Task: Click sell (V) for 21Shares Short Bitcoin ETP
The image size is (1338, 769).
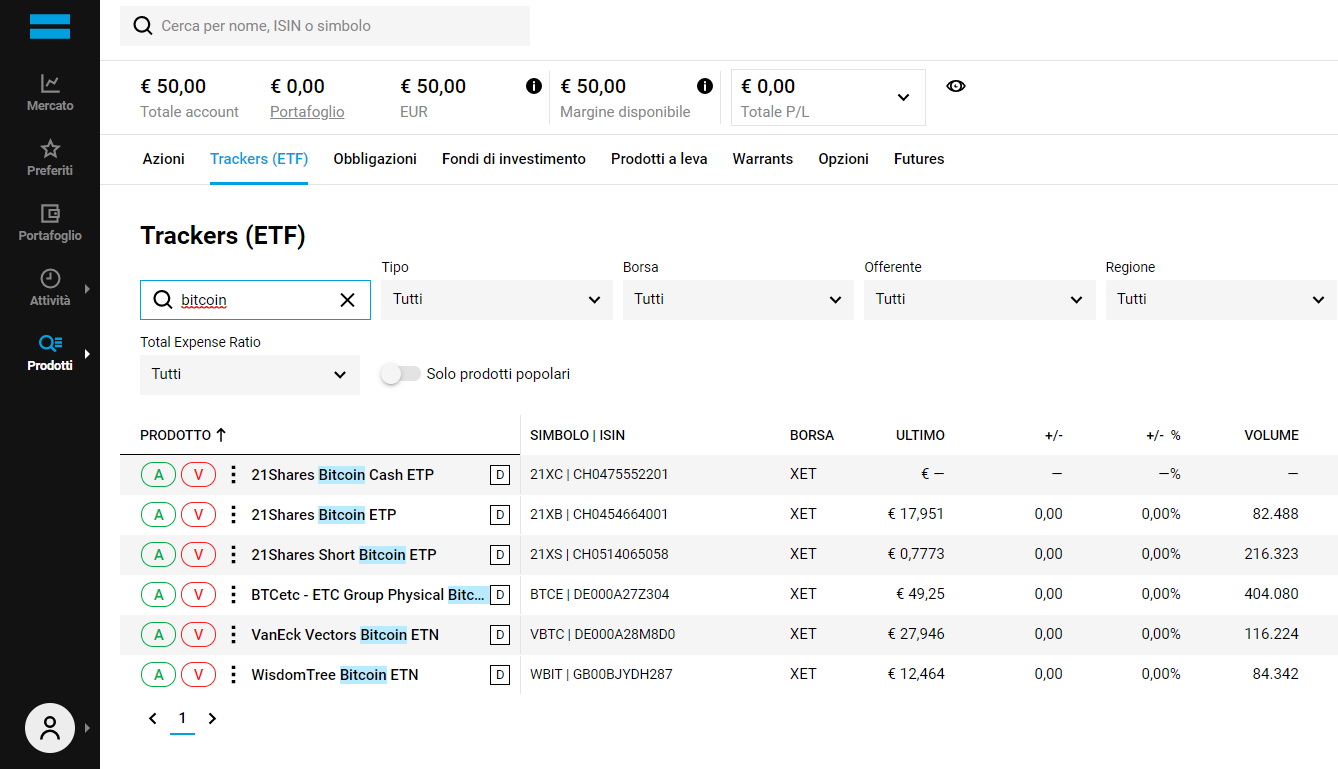Action: [198, 555]
